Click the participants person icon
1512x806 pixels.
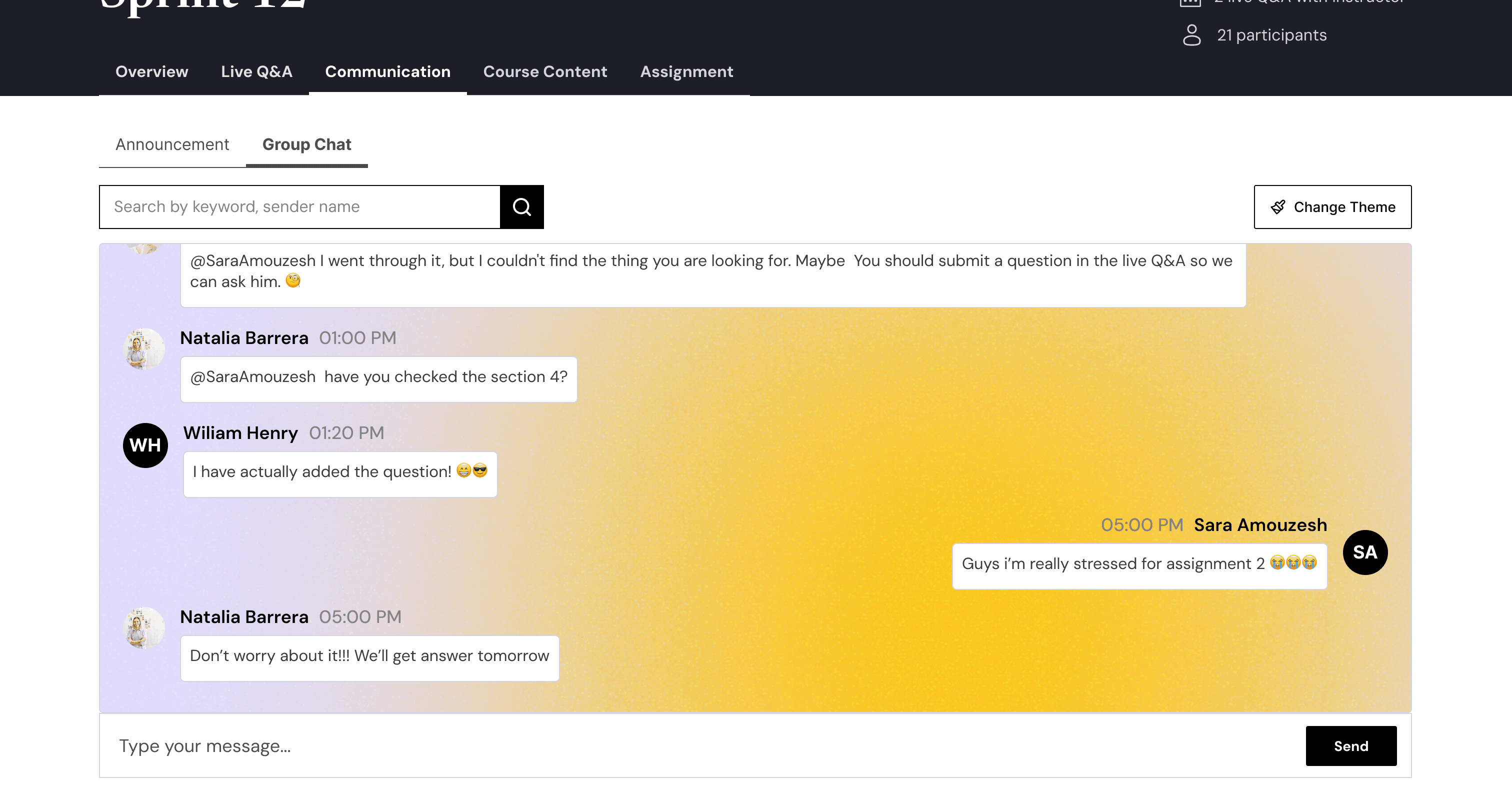click(x=1191, y=35)
